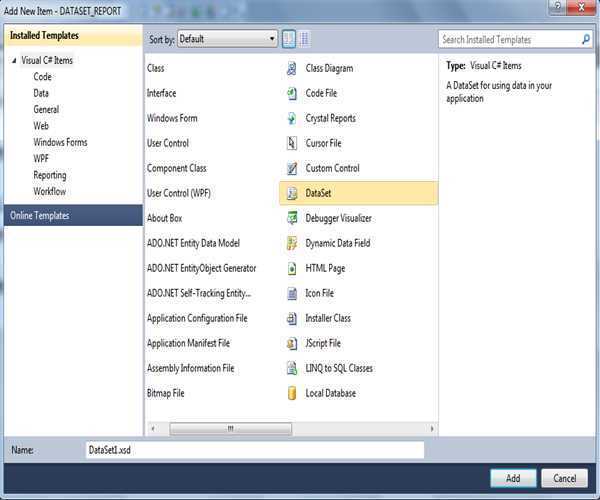Select the Class Diagram template icon

pos(292,69)
